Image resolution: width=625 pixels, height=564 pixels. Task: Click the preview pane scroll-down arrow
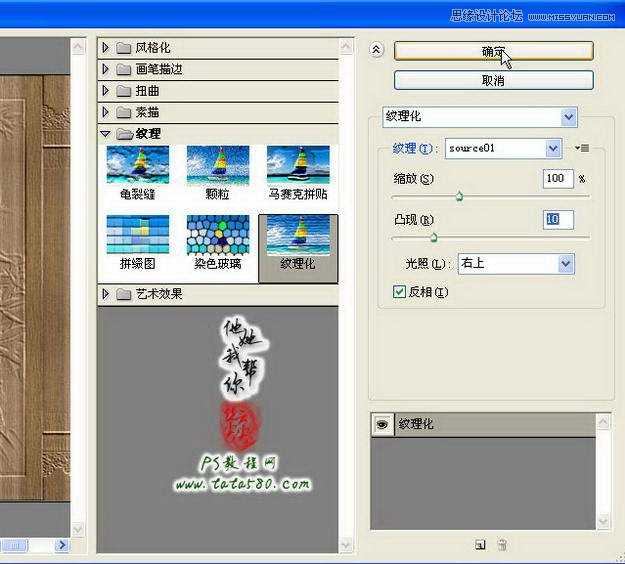point(78,529)
